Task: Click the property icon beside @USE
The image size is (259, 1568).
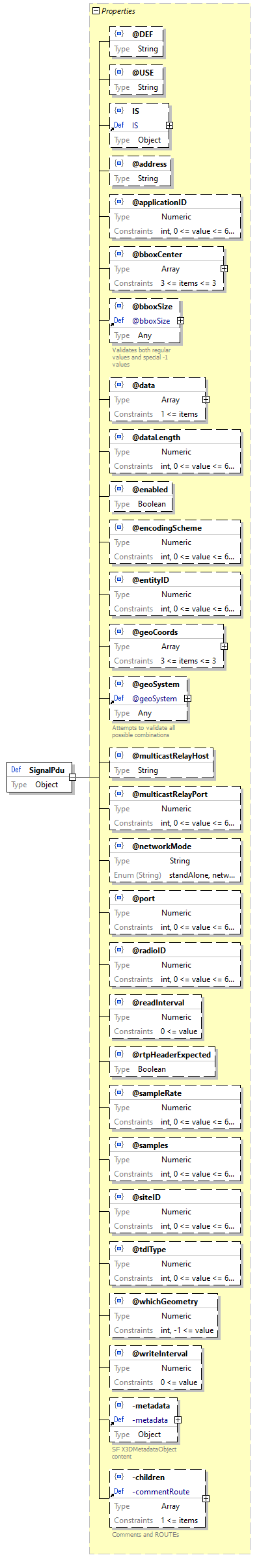Action: pos(119,72)
